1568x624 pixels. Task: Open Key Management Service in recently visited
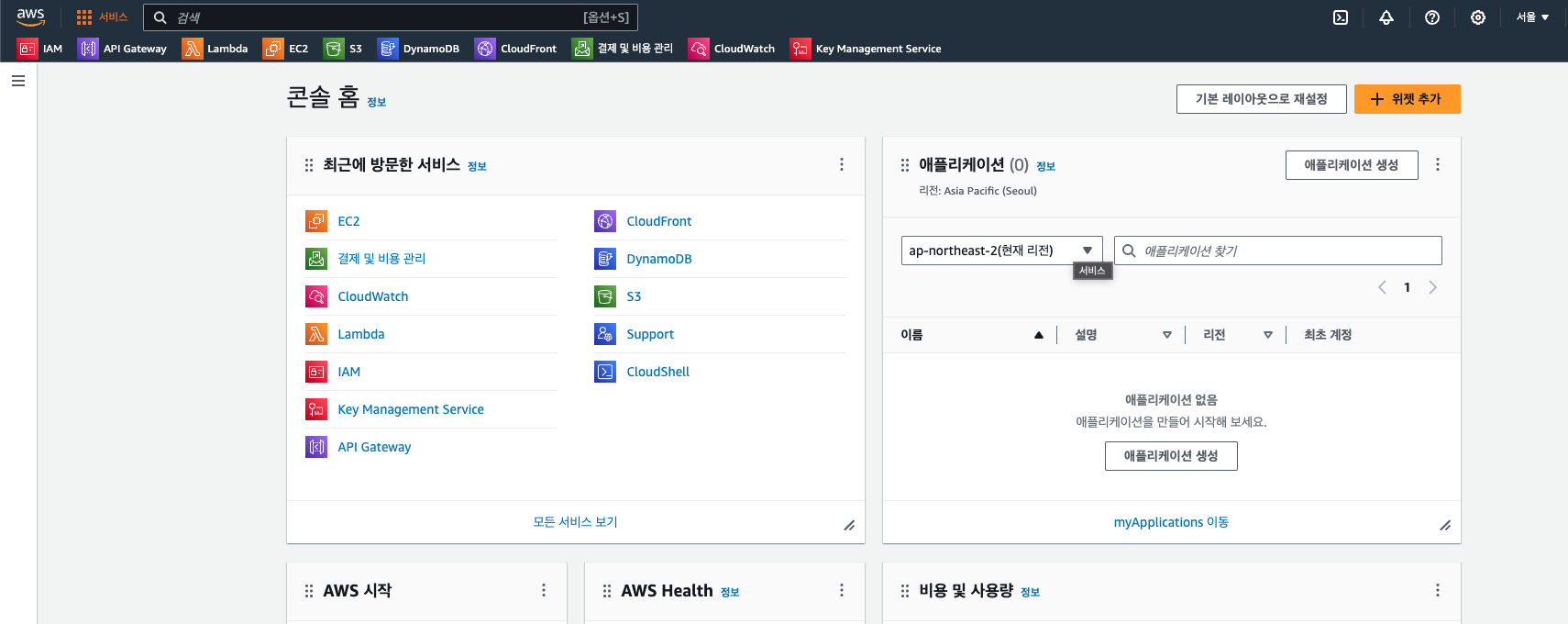point(411,409)
